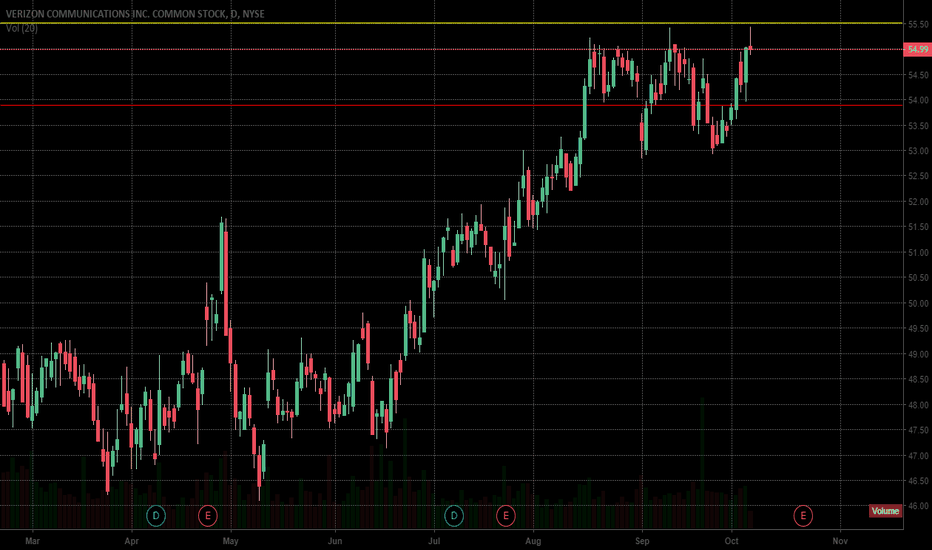Click the Sep label on time axis
This screenshot has height=550, width=932.
pyautogui.click(x=642, y=540)
